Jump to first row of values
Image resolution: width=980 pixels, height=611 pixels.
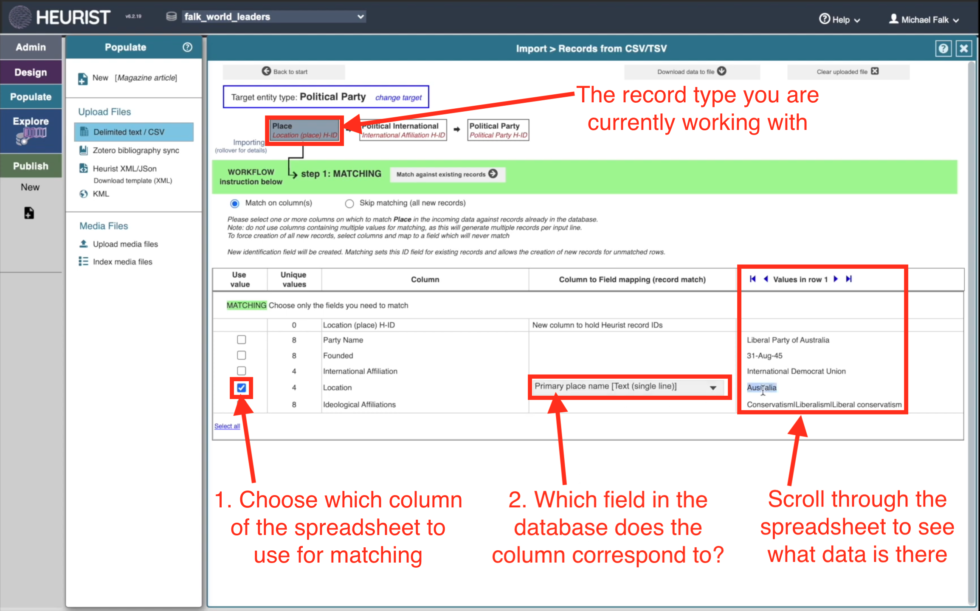click(x=752, y=279)
